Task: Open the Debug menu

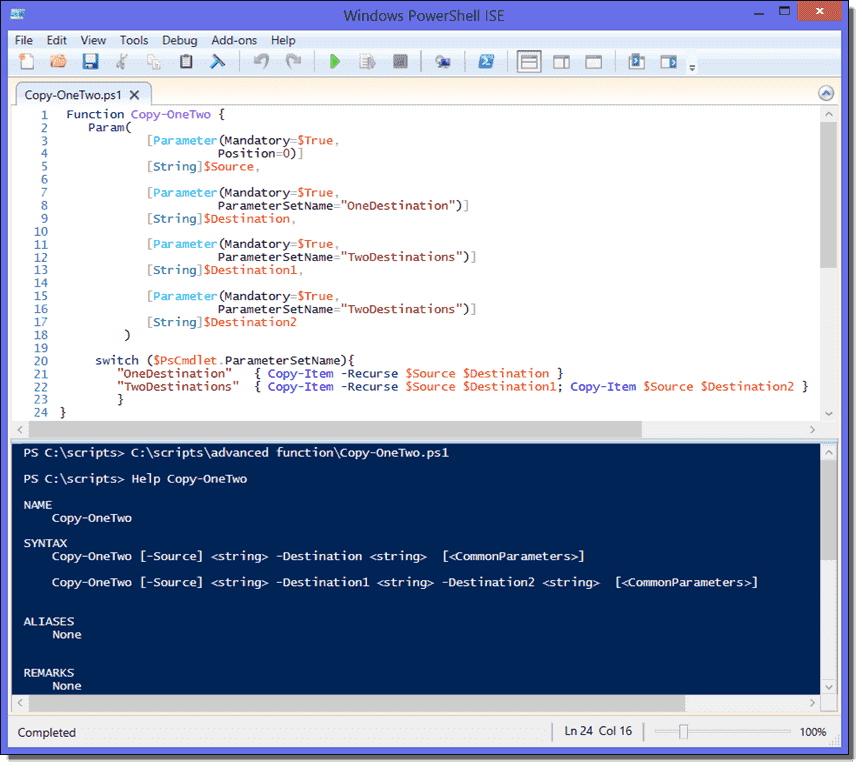Action: tap(179, 40)
